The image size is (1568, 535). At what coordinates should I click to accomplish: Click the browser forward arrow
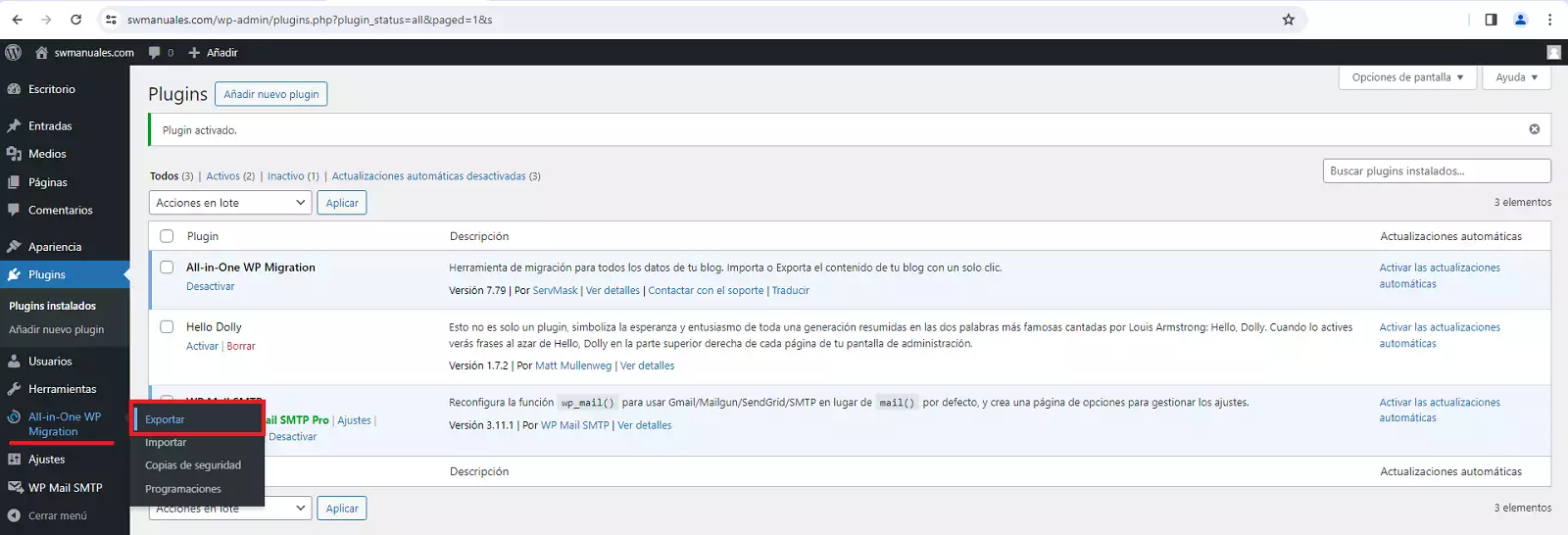(46, 20)
